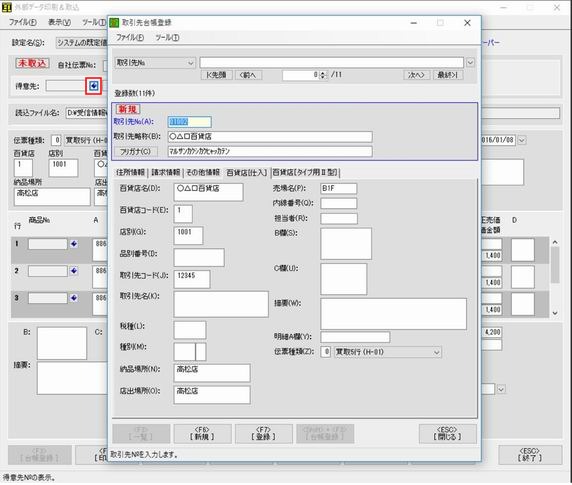
Task: Click the record number spinner arrows
Action: click(x=322, y=75)
